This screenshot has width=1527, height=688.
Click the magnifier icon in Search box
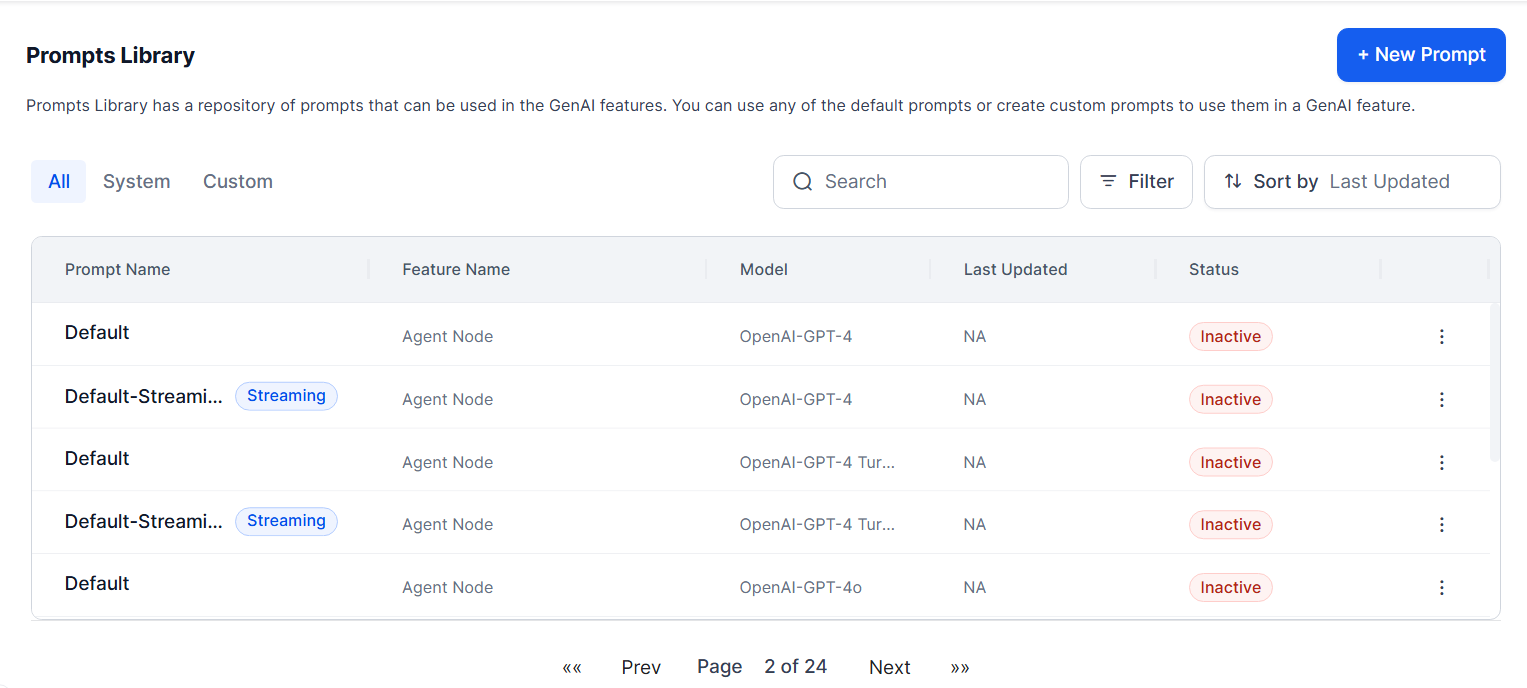point(802,182)
